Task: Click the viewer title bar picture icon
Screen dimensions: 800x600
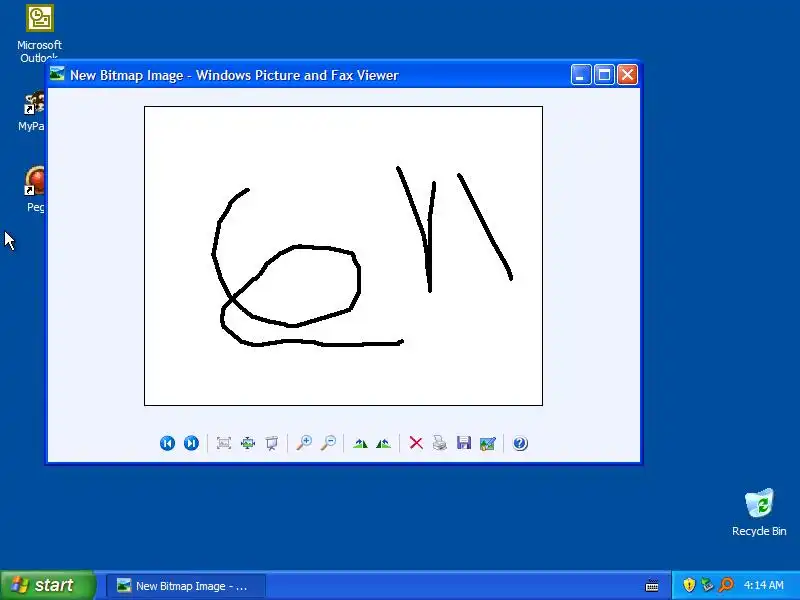Action: click(57, 74)
